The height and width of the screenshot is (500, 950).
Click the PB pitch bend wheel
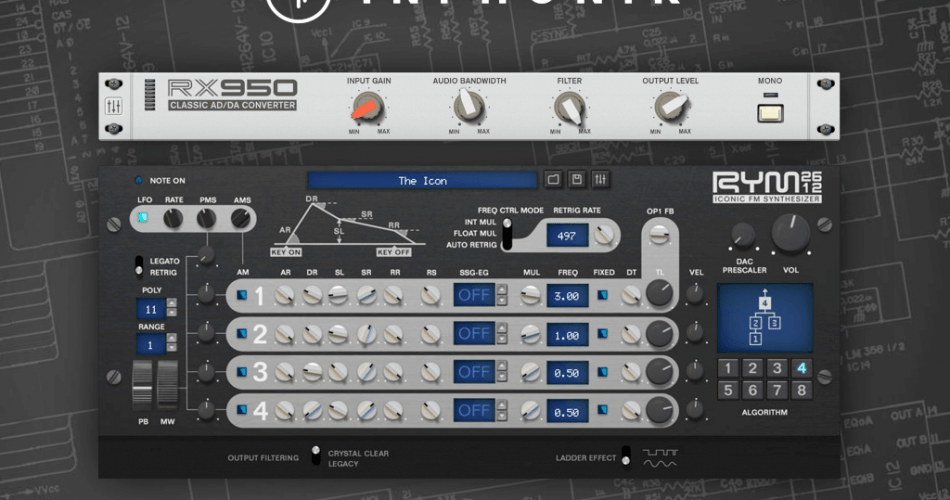click(143, 385)
